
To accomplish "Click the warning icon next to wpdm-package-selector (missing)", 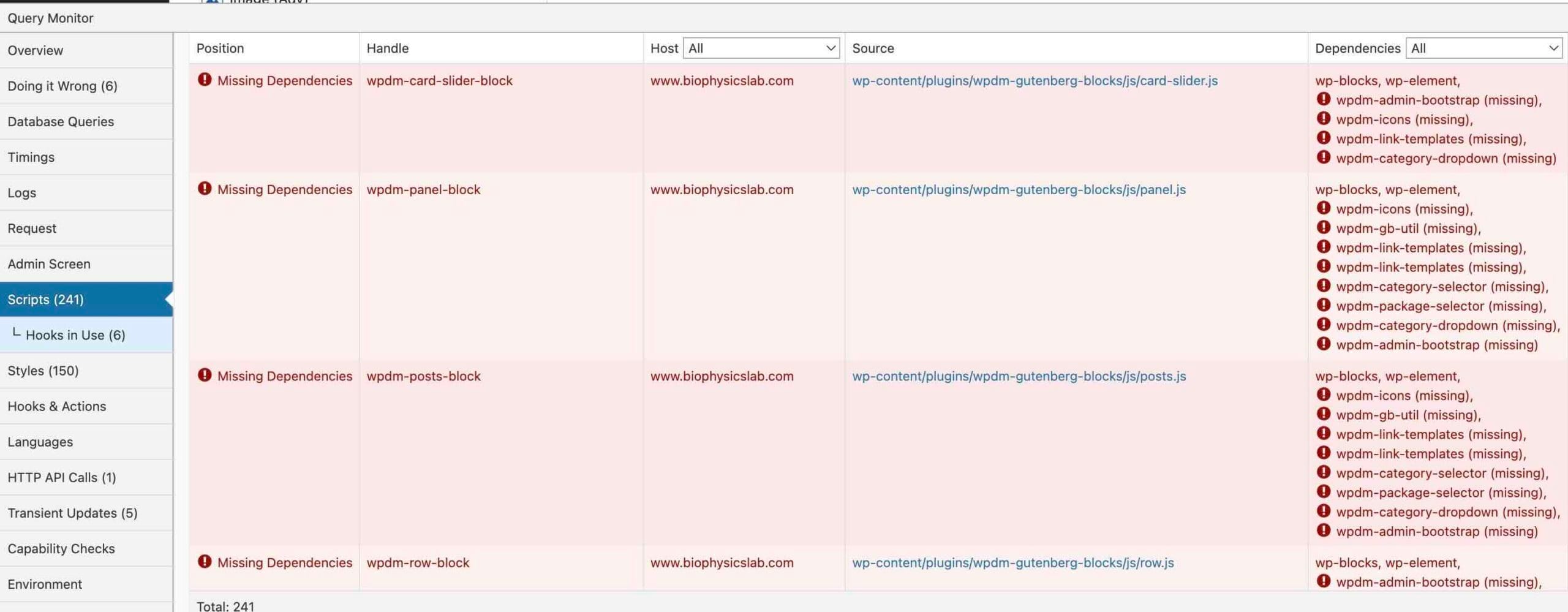I will [1324, 306].
